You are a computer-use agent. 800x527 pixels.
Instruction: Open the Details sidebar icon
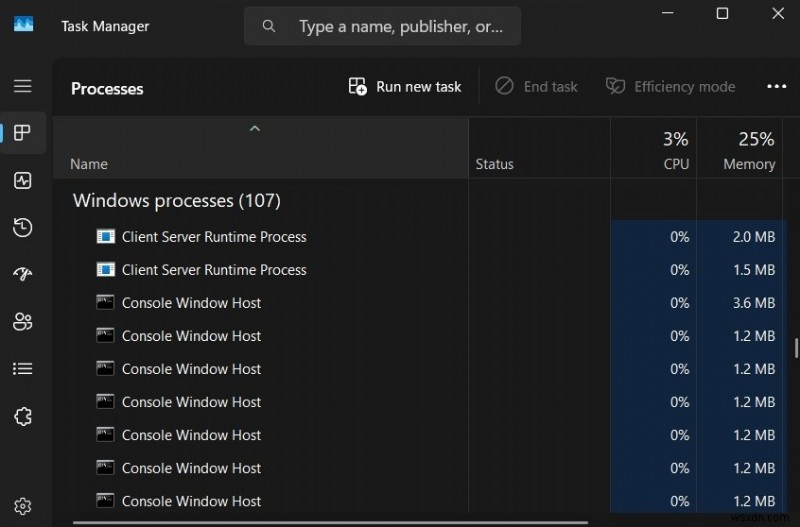(x=22, y=368)
